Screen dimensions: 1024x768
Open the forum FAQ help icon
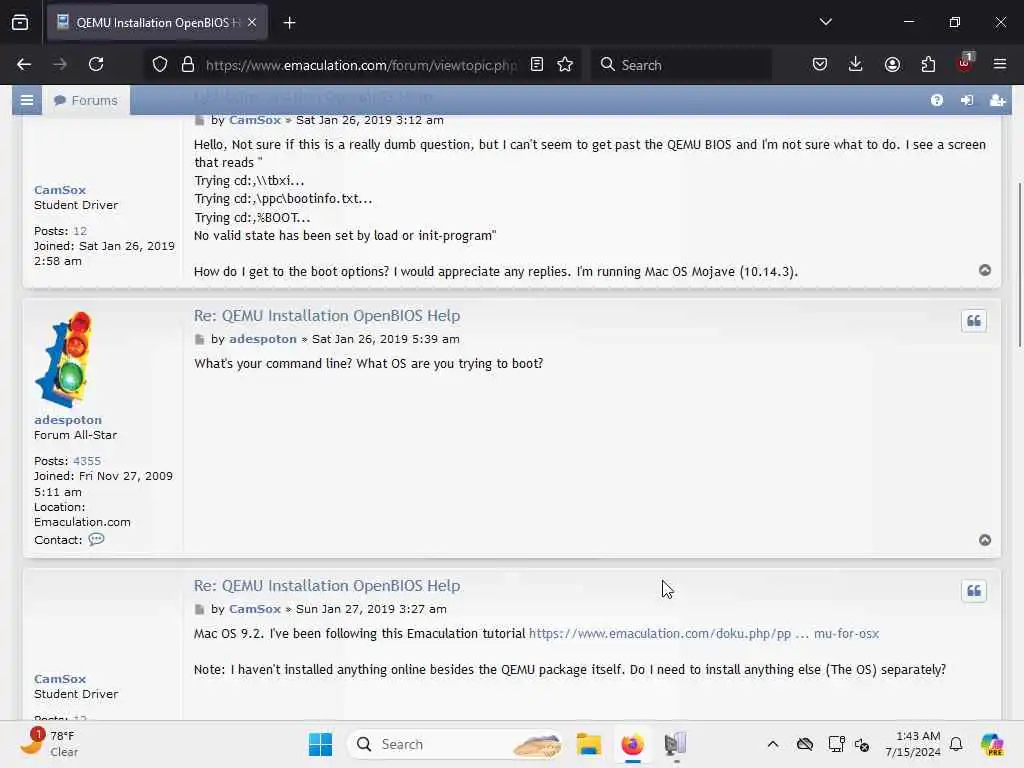pyautogui.click(x=936, y=100)
